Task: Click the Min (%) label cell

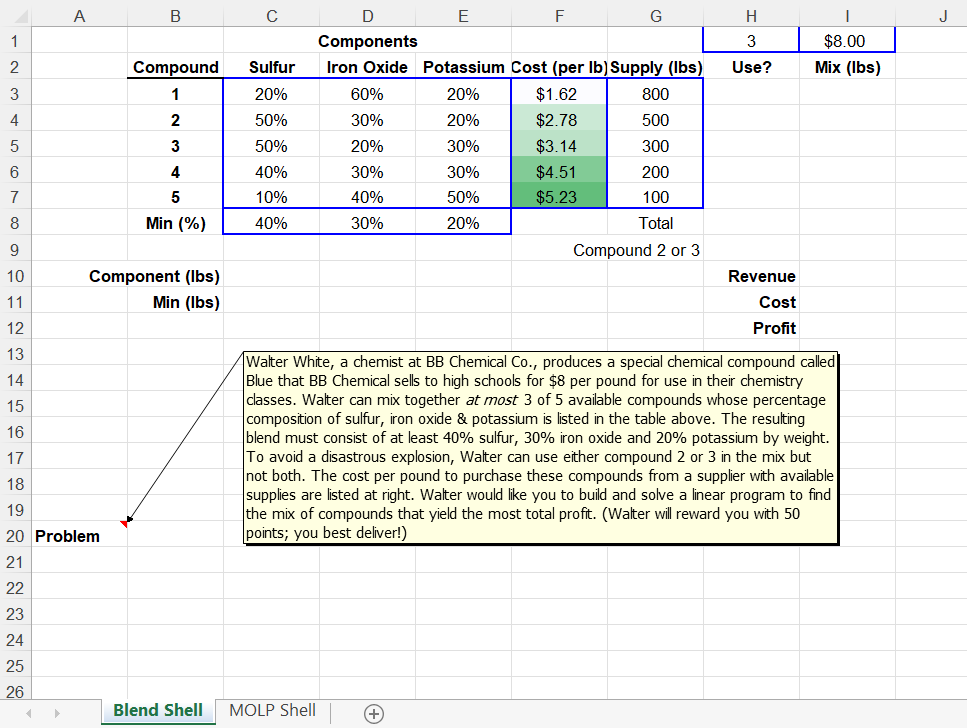Action: click(x=176, y=223)
